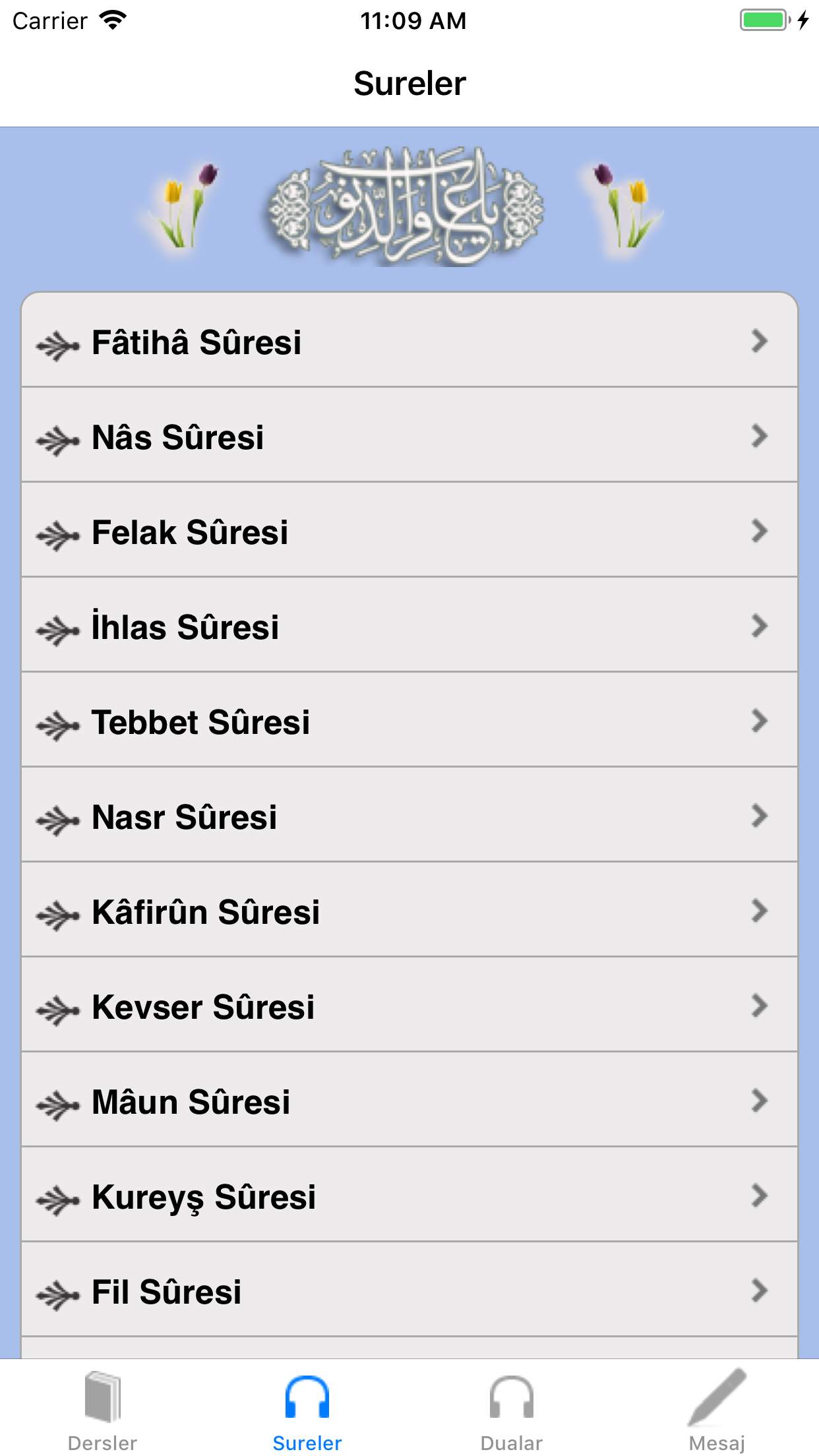Go to the Mesaj tab label
This screenshot has height=1456, width=819.
pyautogui.click(x=717, y=1443)
